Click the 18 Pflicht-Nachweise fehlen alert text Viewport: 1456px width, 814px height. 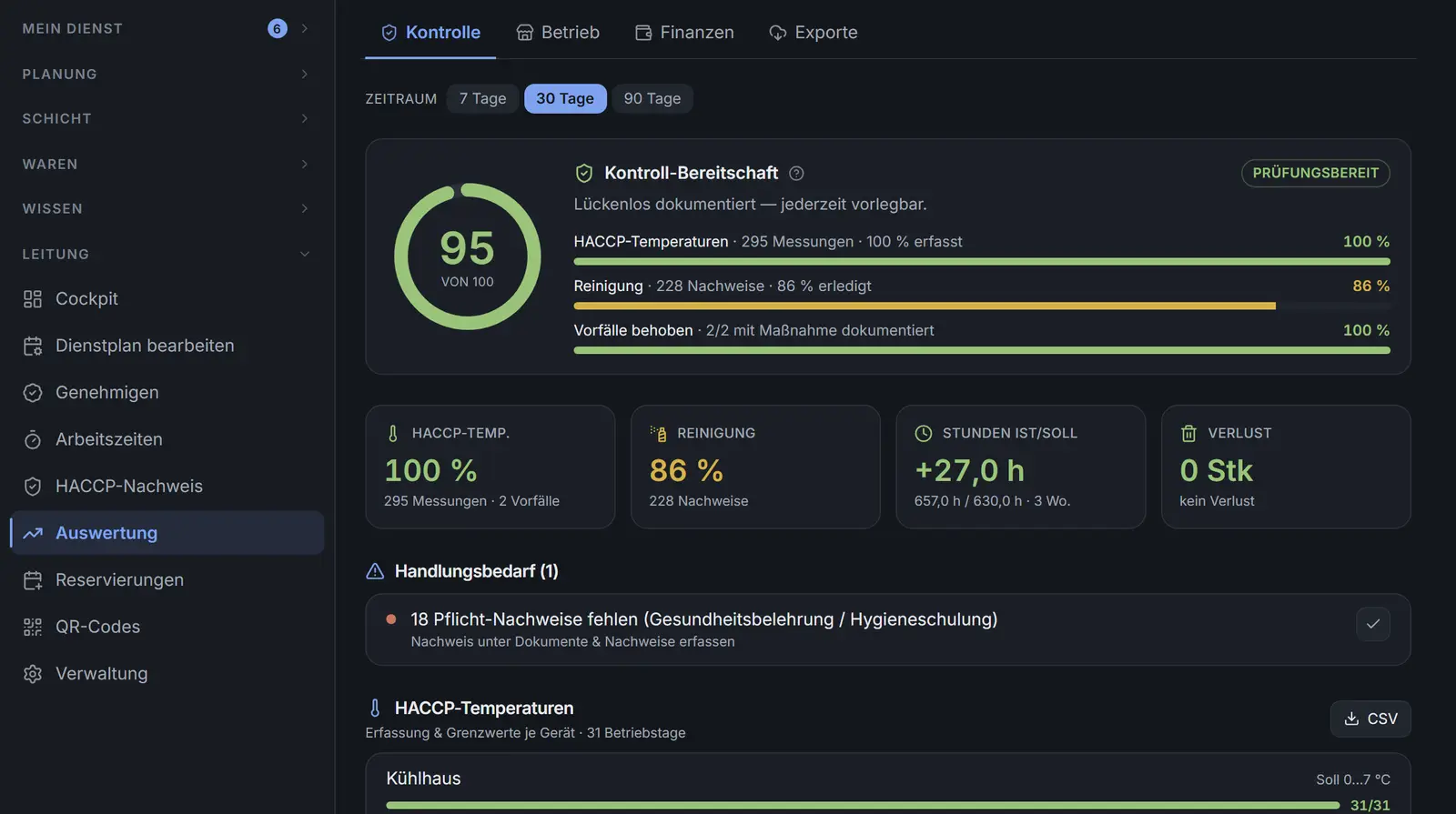pyautogui.click(x=704, y=619)
